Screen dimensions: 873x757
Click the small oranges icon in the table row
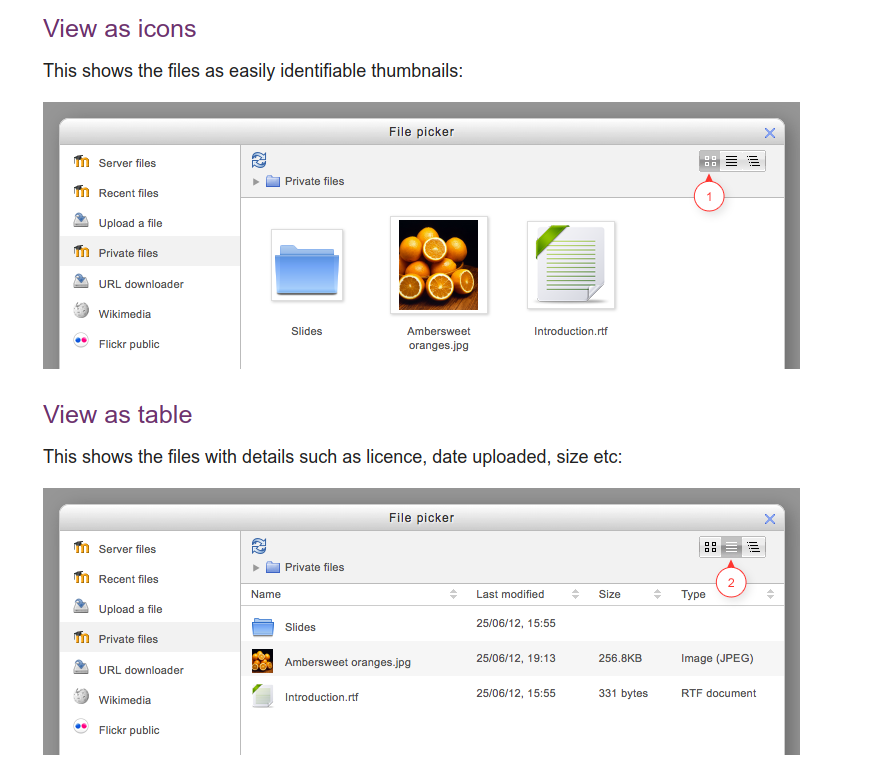click(263, 661)
